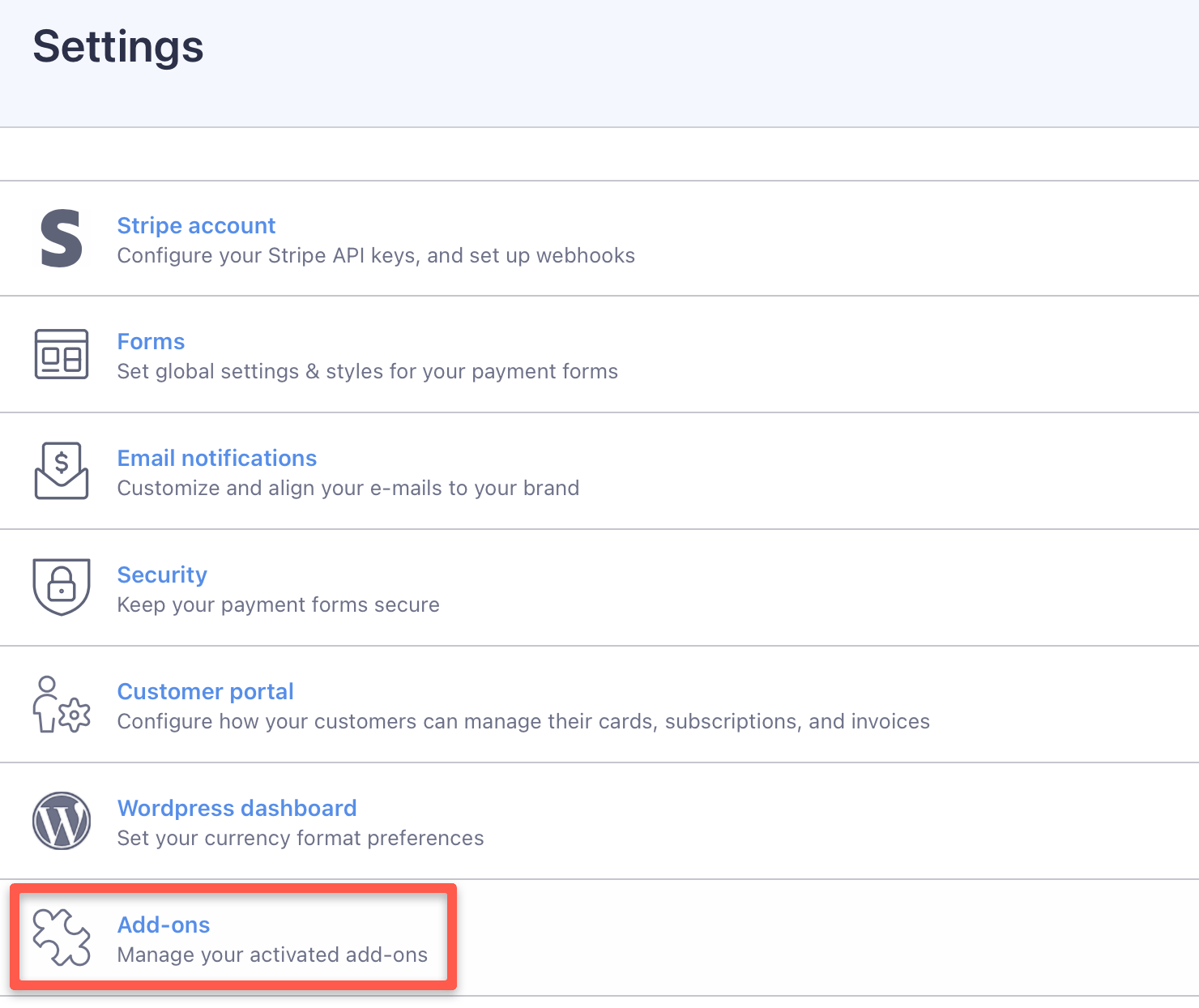Select the Customer portal person-gear icon

coord(61,704)
